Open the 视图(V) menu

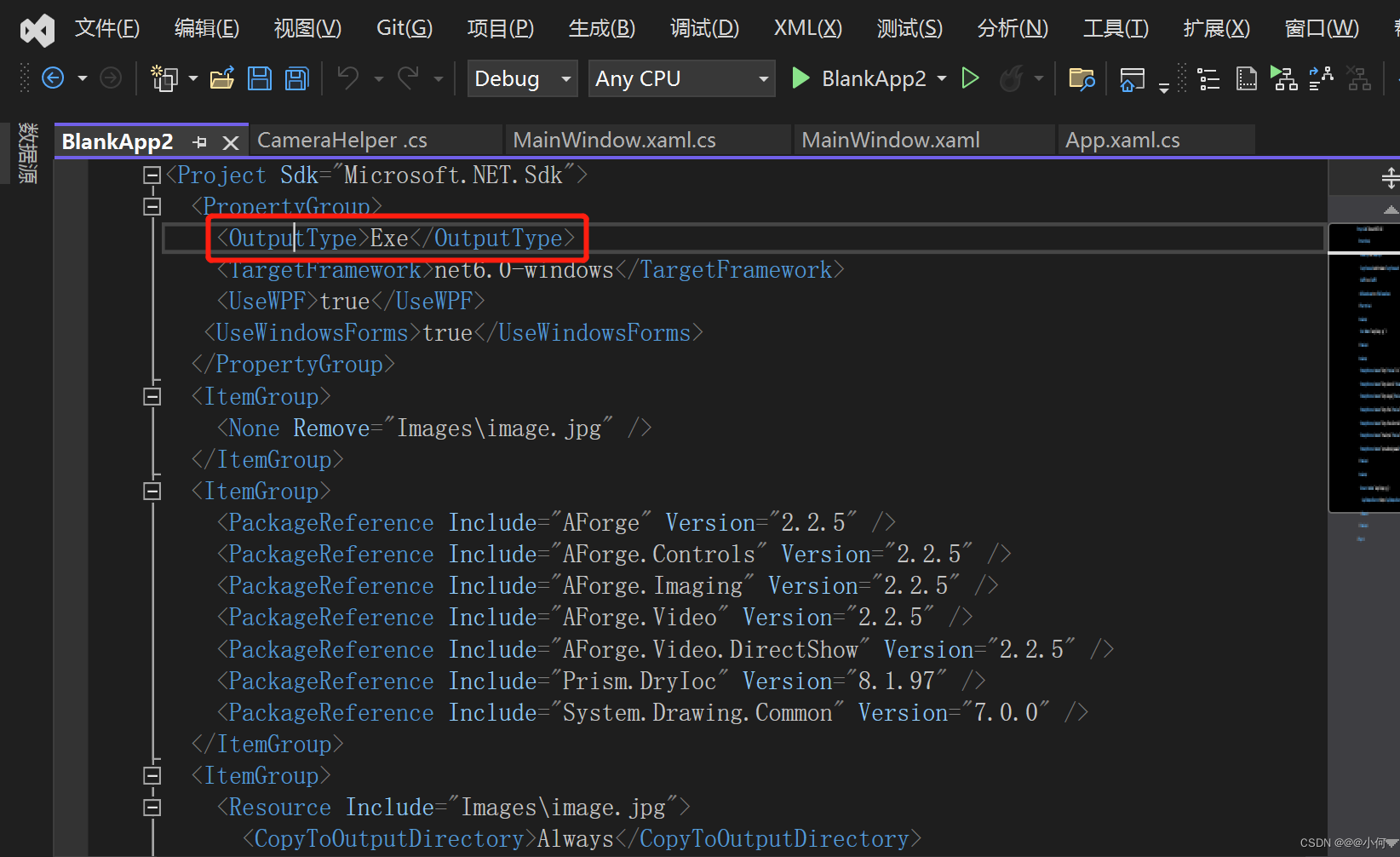(x=307, y=28)
